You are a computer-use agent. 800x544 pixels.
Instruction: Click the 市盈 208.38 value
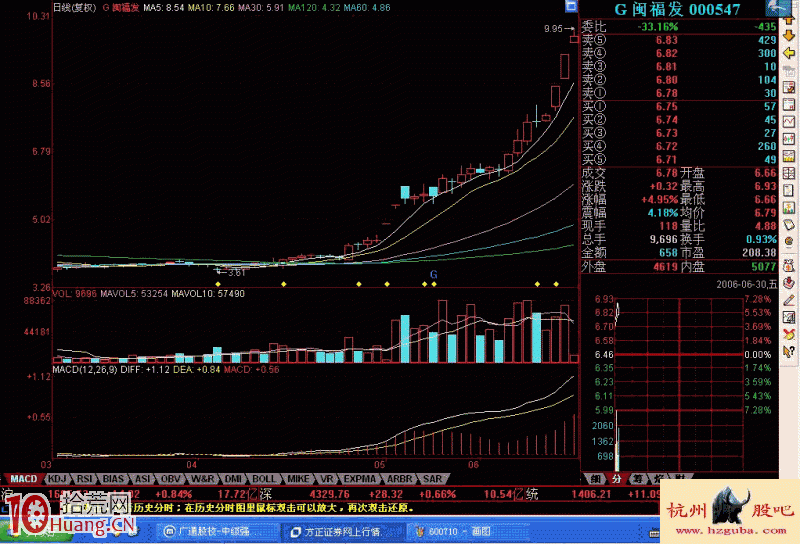point(759,252)
